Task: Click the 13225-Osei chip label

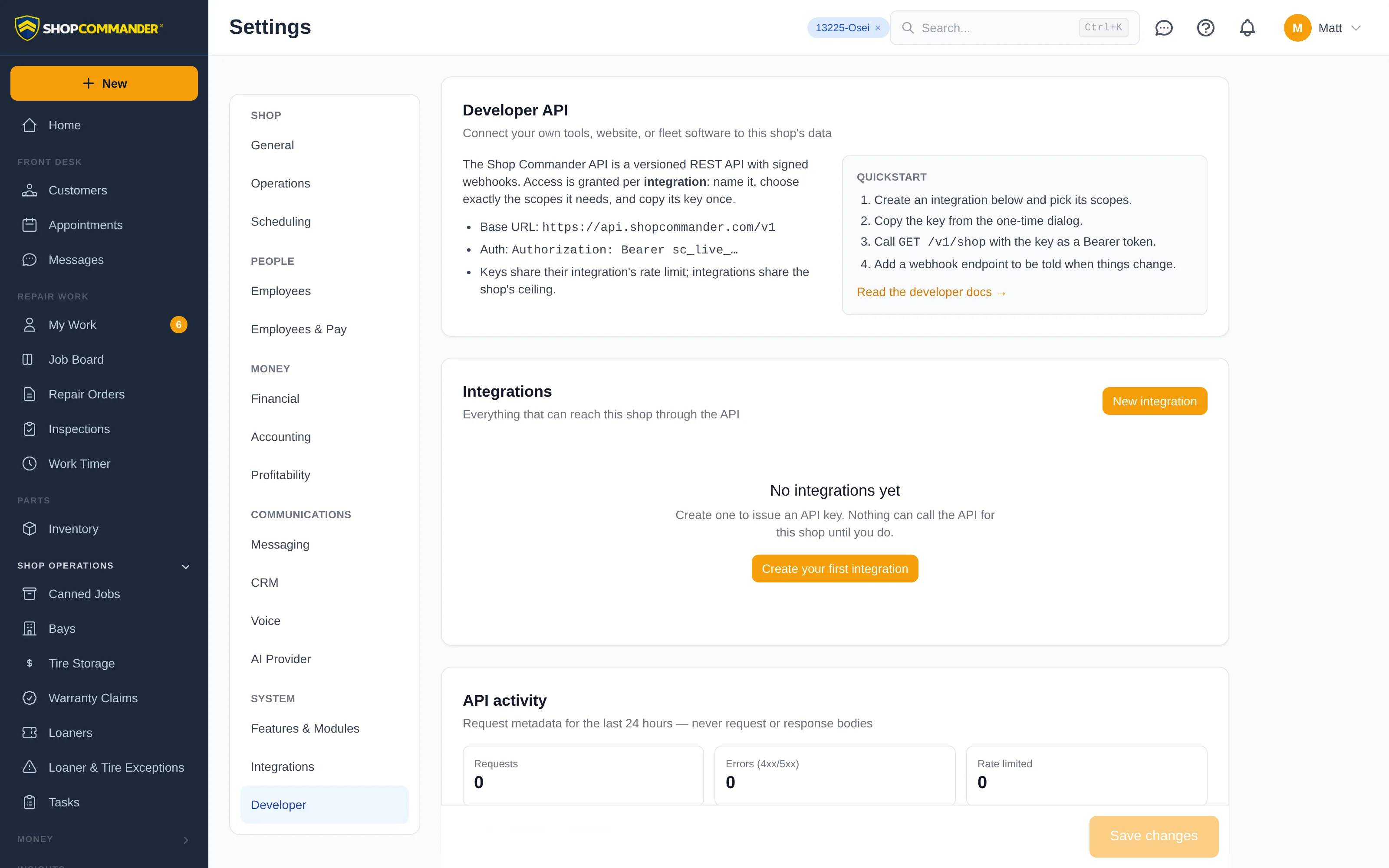Action: coord(842,27)
